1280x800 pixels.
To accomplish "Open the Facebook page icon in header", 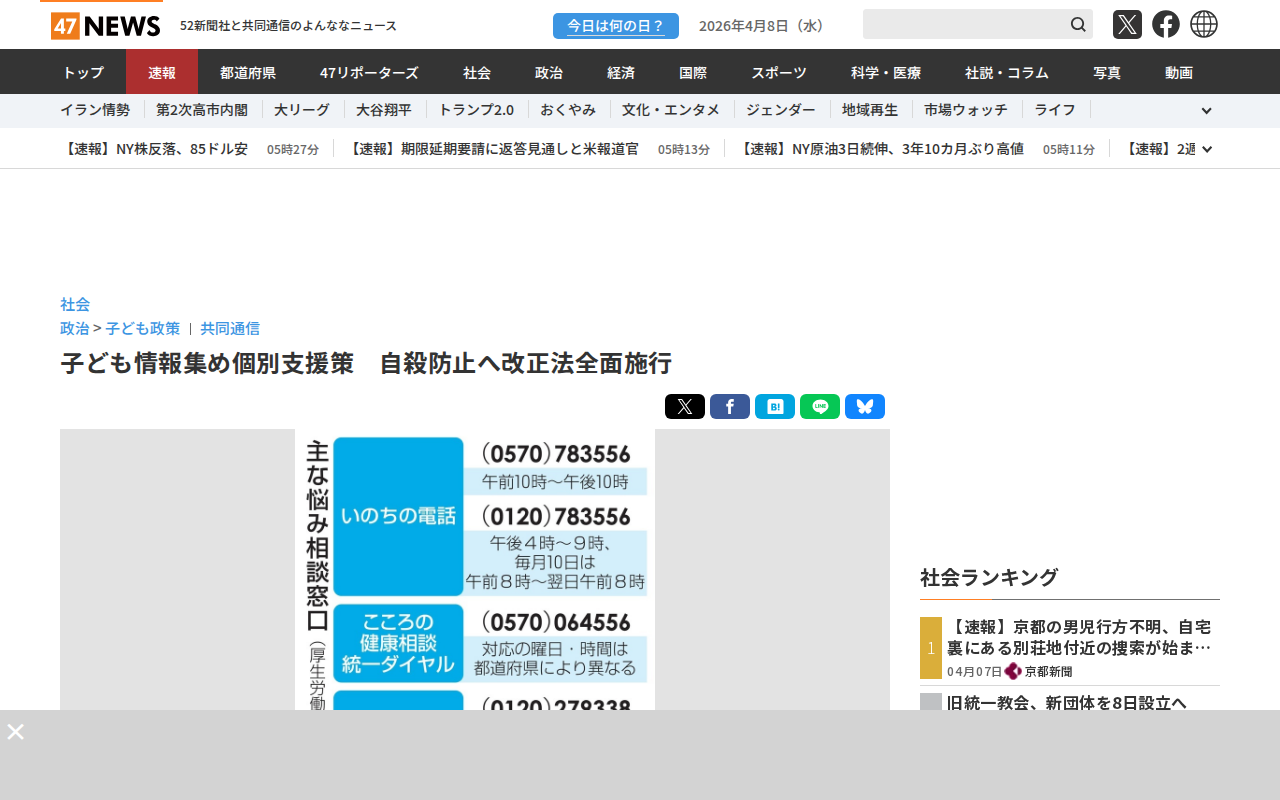I will tap(1165, 25).
